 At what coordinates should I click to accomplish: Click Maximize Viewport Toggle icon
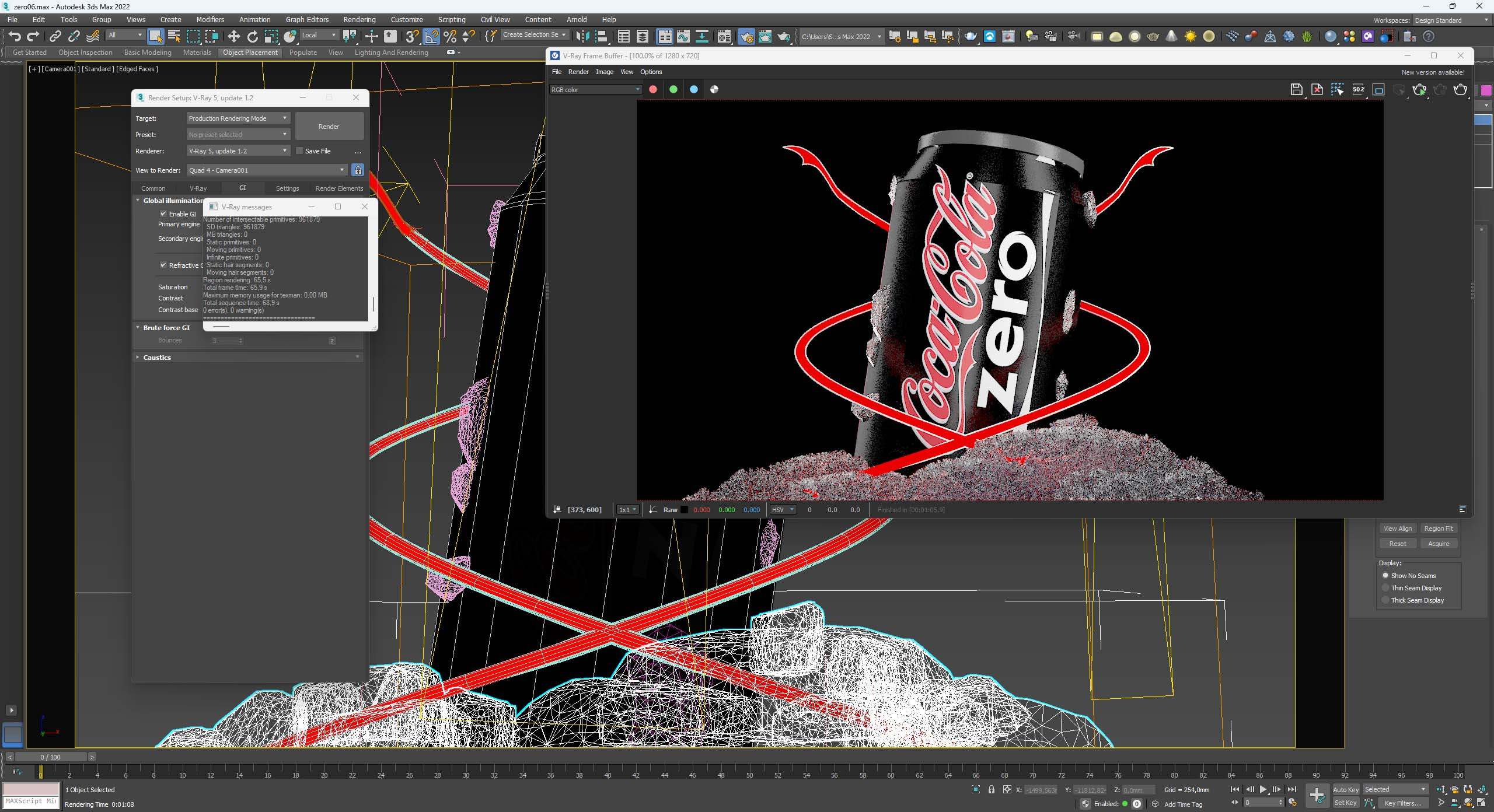[x=1481, y=803]
